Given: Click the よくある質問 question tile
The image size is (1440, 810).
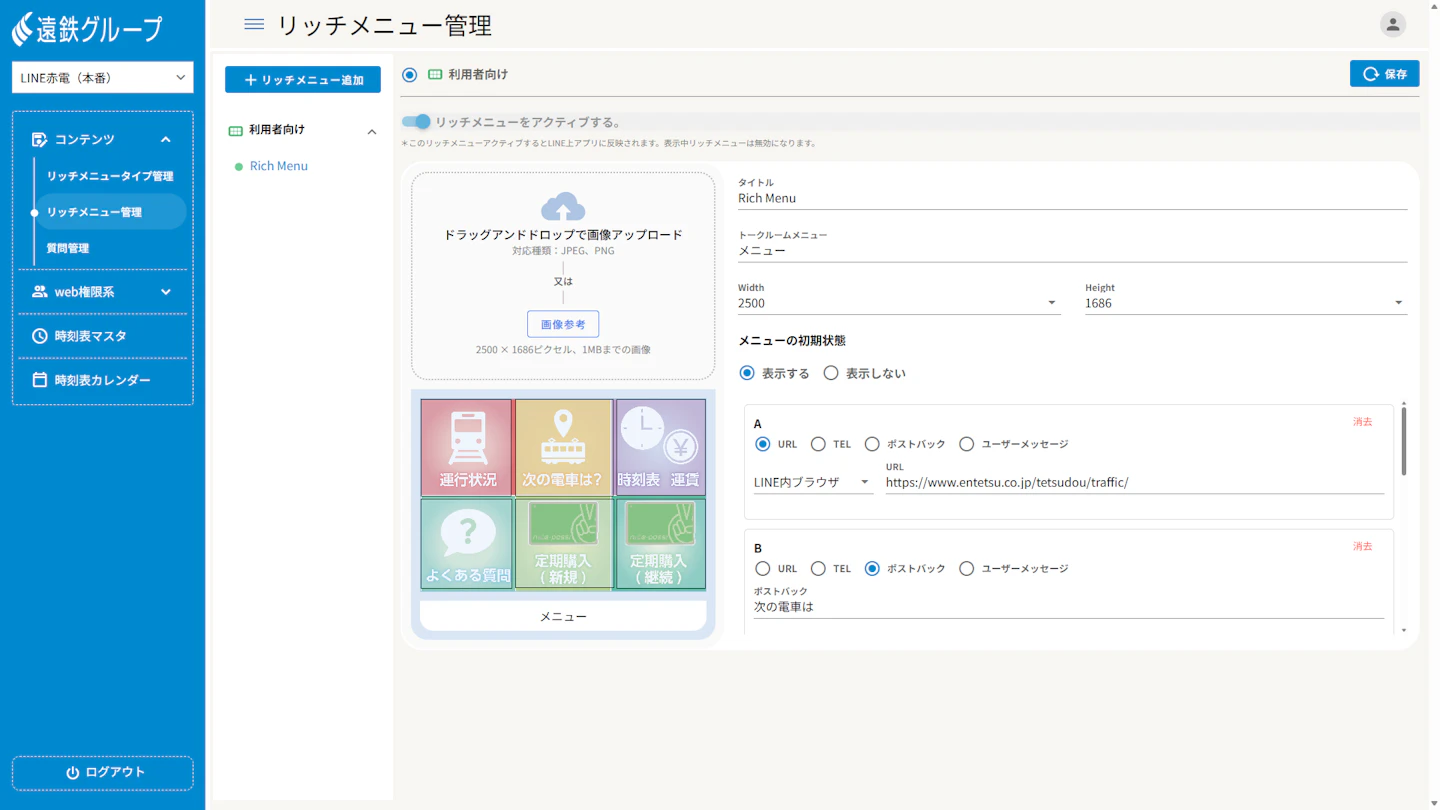Looking at the screenshot, I should 467,544.
